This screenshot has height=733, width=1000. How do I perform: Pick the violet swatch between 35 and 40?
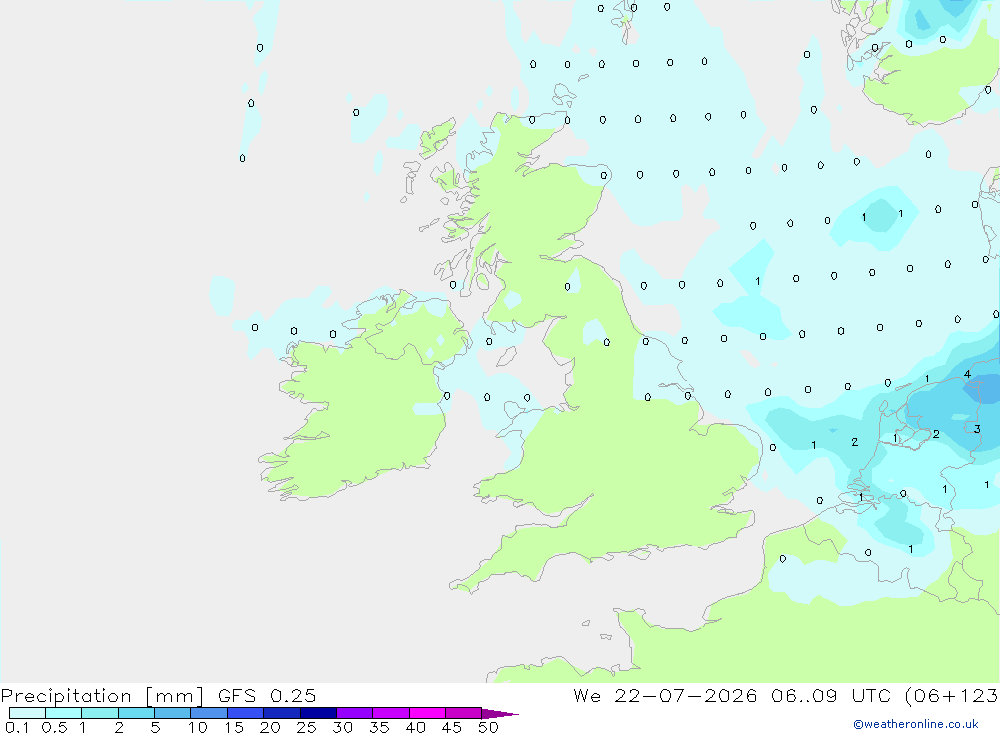pos(391,713)
